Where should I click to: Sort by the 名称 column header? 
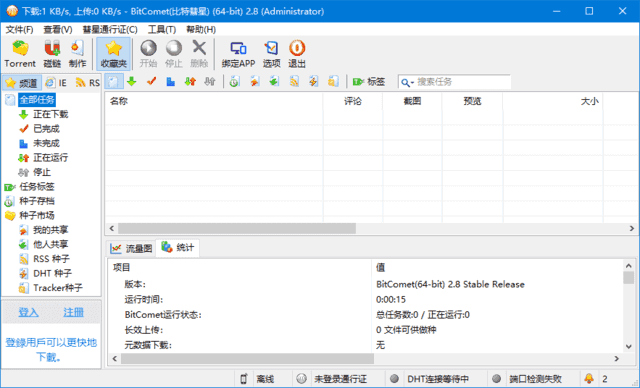pyautogui.click(x=214, y=101)
